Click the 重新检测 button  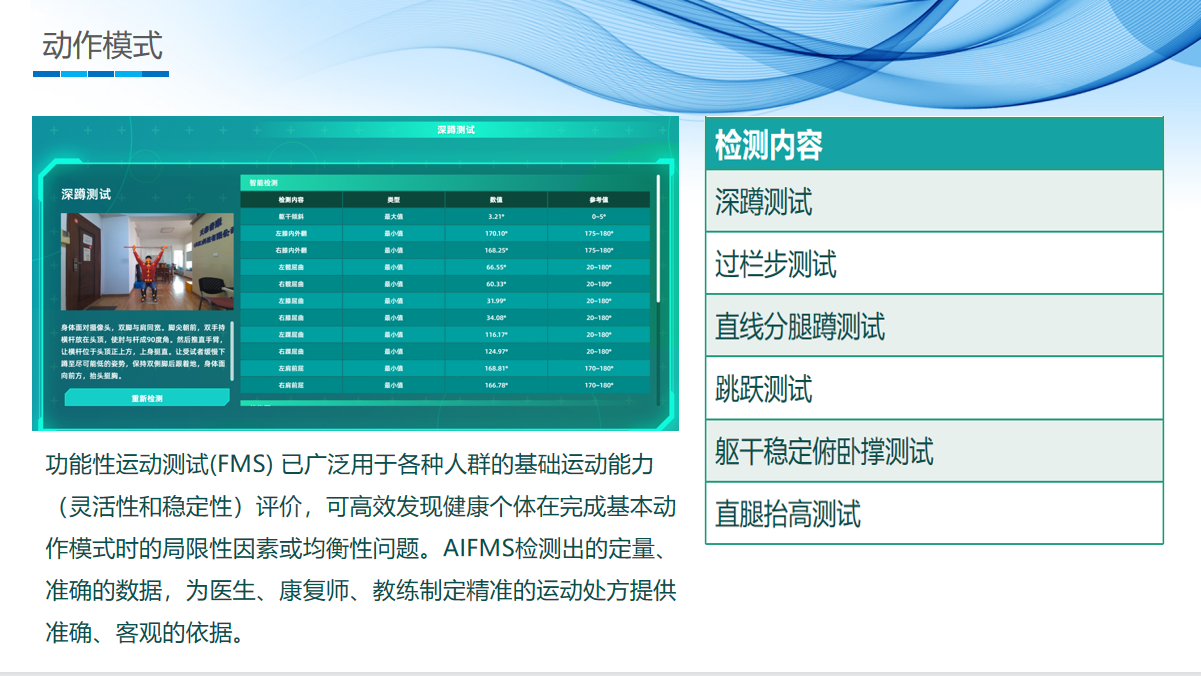(147, 398)
